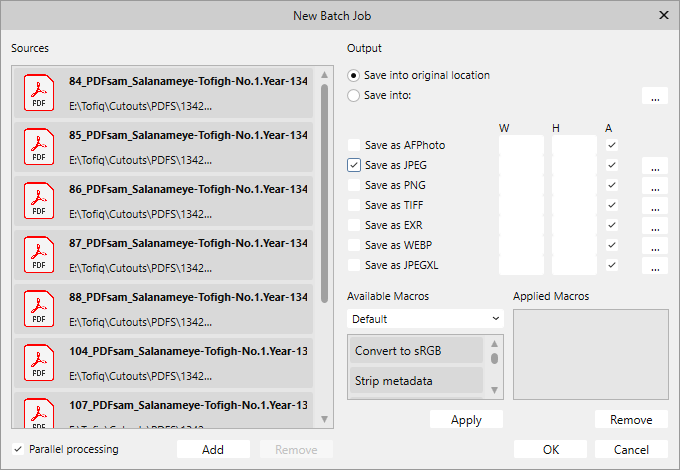Viewport: 680px width, 470px height.
Task: Close the New Batch Job dialog
Action: pyautogui.click(x=664, y=15)
